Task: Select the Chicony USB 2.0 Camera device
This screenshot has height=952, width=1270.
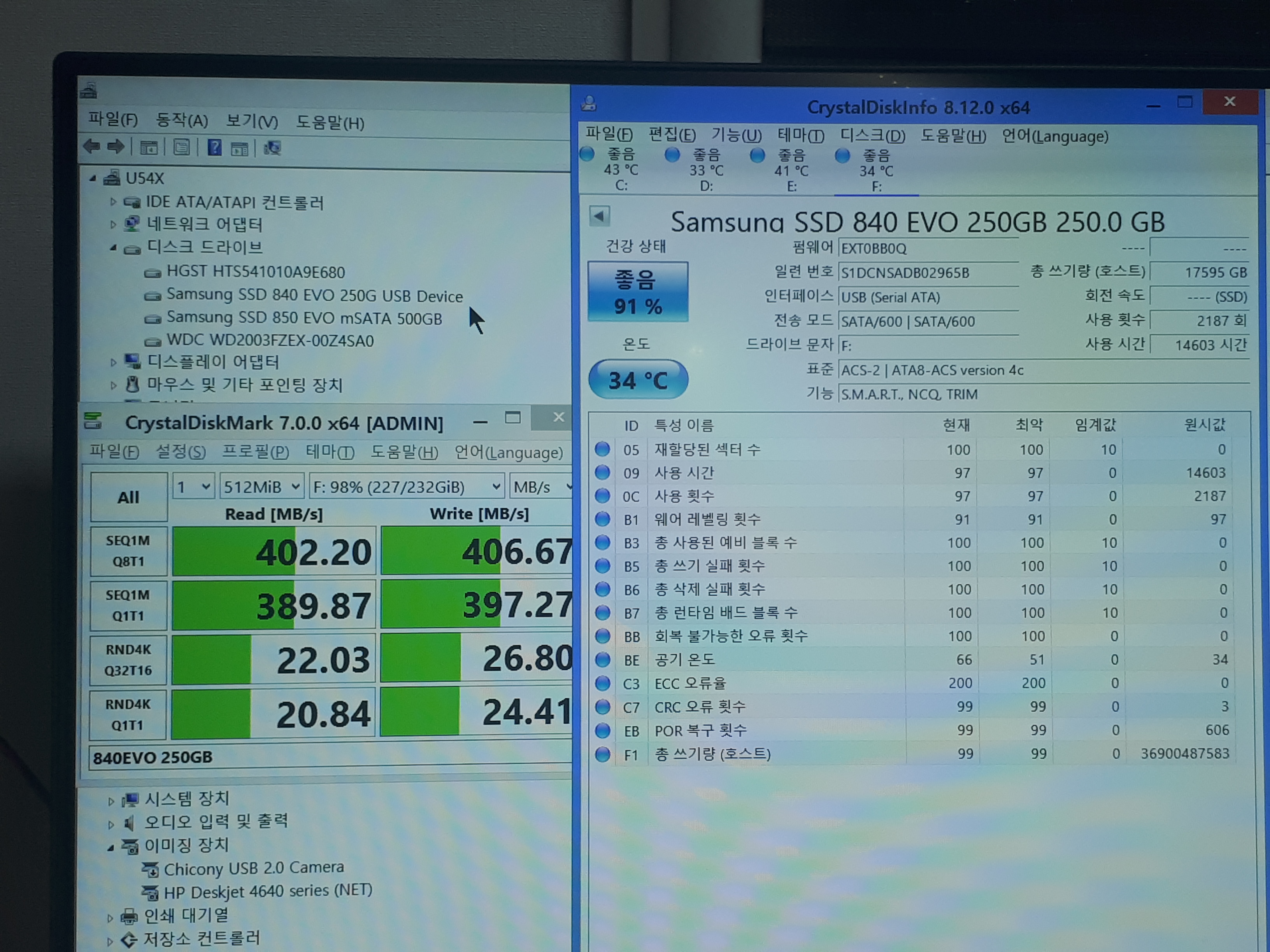Action: (254, 868)
